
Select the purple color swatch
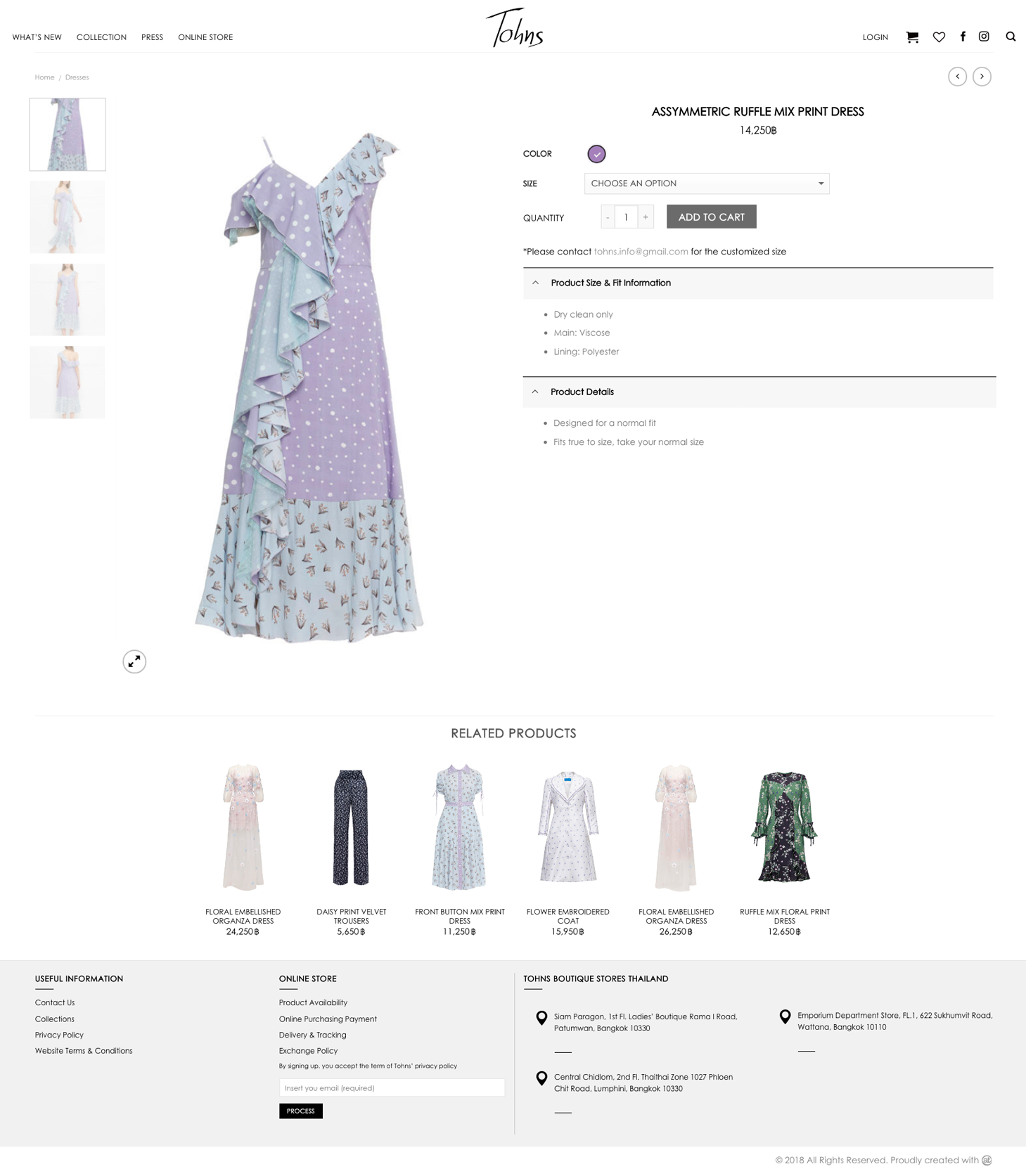pyautogui.click(x=596, y=154)
